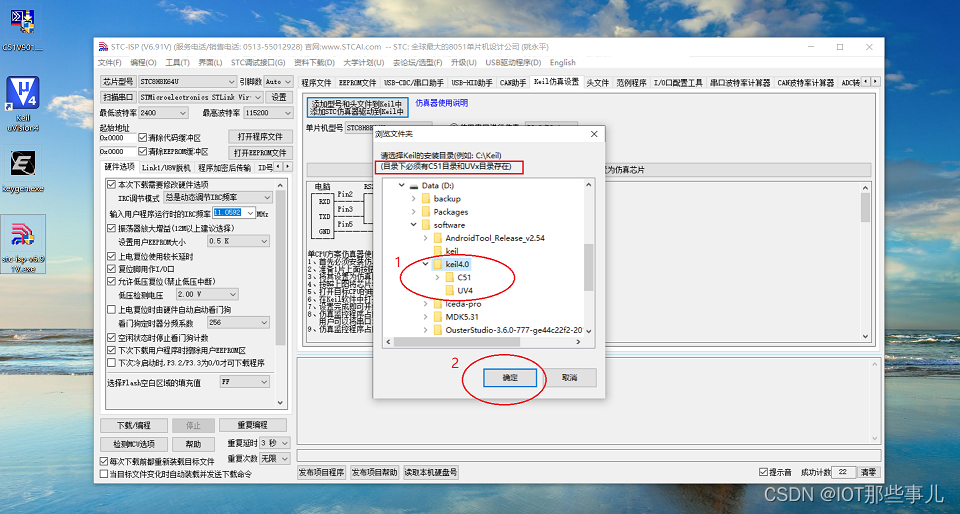Viewport: 960px width, 514px height.
Task: Click the AndroidTool_Release_v2.54 folder icon
Action: click(x=438, y=238)
